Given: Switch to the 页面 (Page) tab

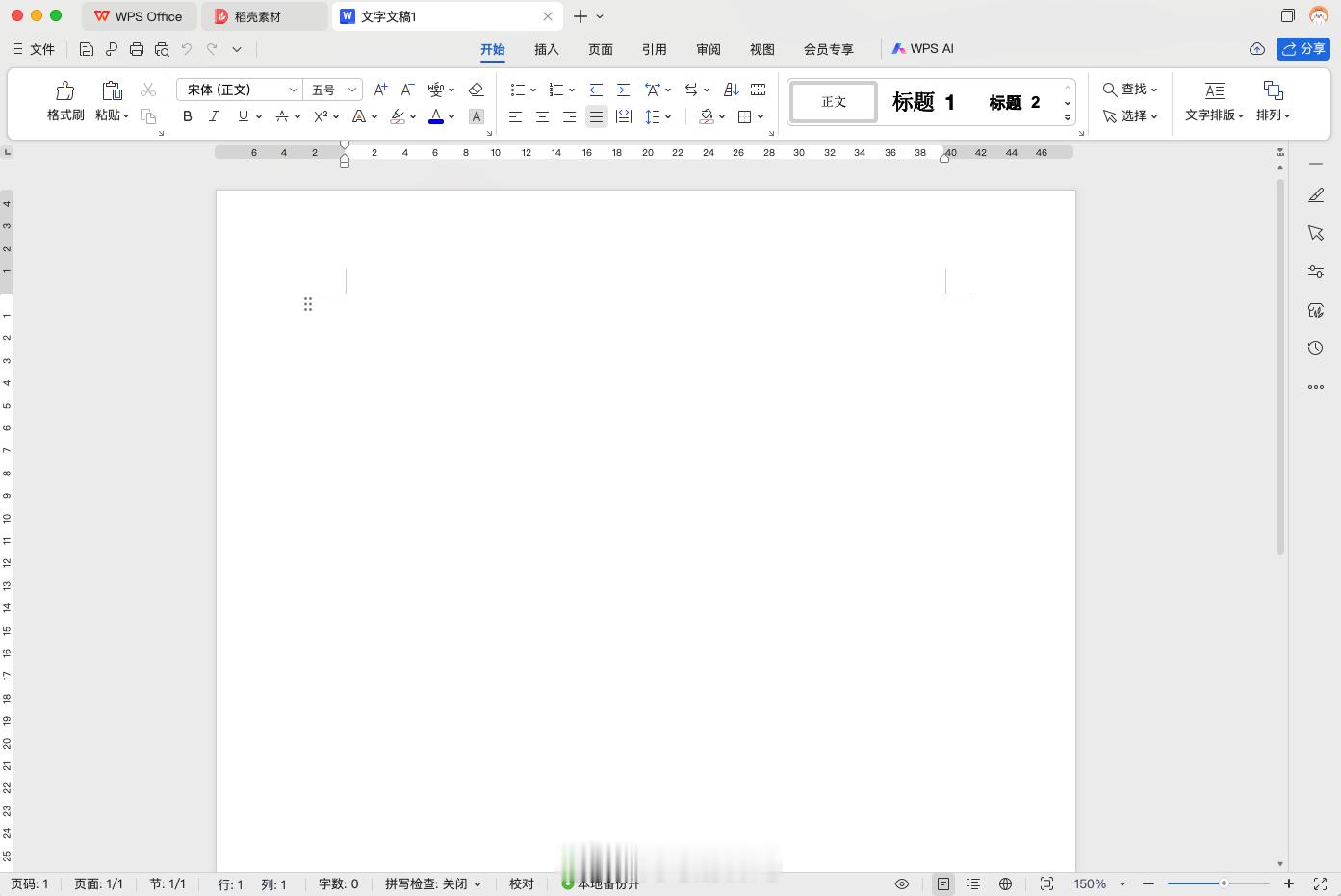Looking at the screenshot, I should tap(601, 49).
